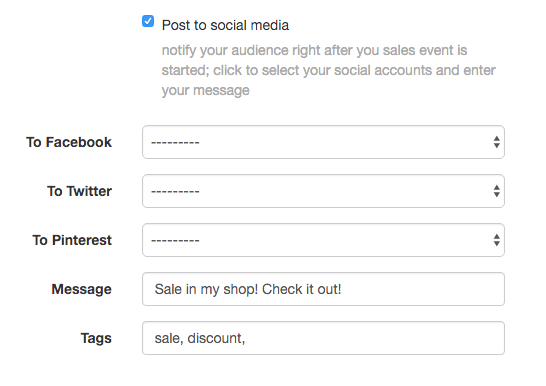Click the notify your audience help text

[x=328, y=70]
